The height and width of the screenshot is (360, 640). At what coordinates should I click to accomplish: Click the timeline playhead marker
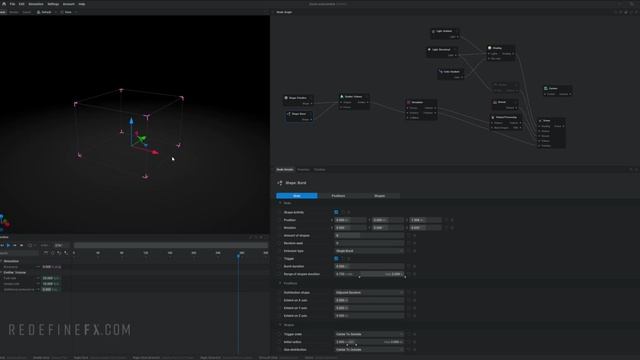tap(238, 255)
